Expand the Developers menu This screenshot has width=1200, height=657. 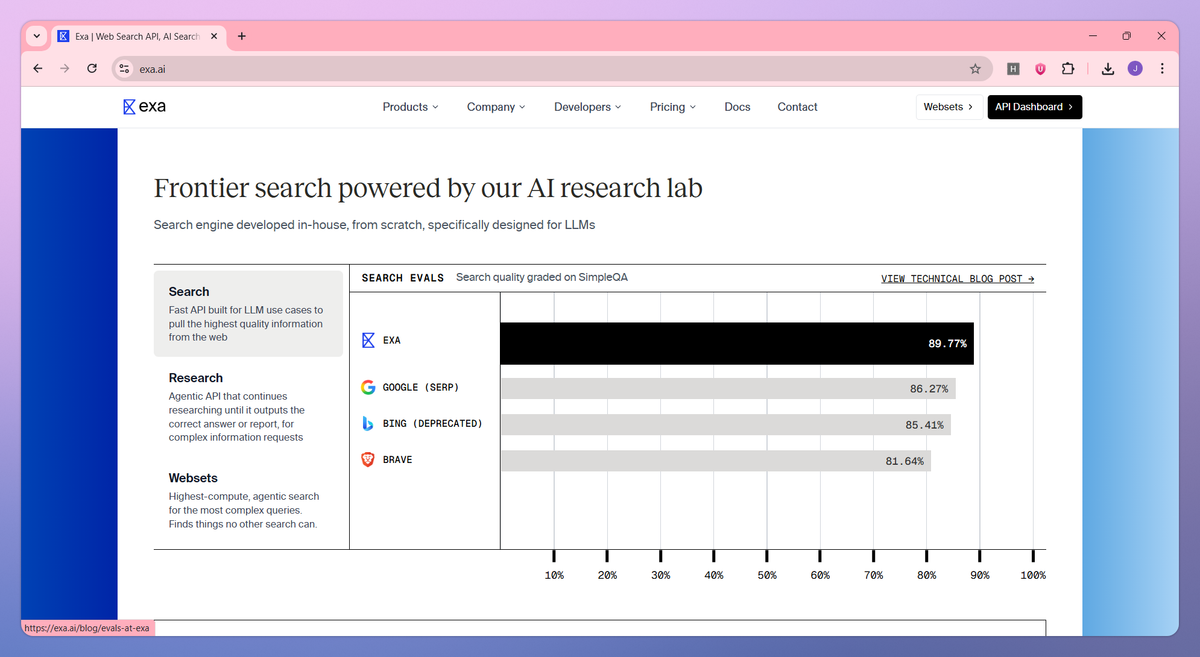(587, 107)
